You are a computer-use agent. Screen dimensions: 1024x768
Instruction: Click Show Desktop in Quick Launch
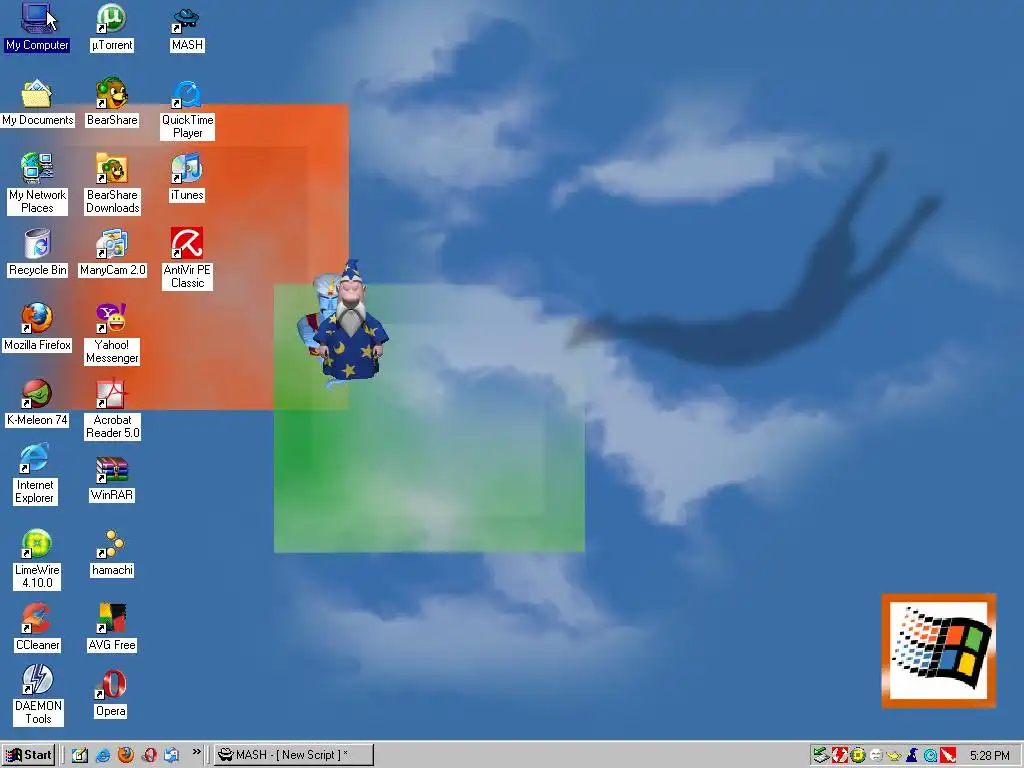[x=80, y=755]
